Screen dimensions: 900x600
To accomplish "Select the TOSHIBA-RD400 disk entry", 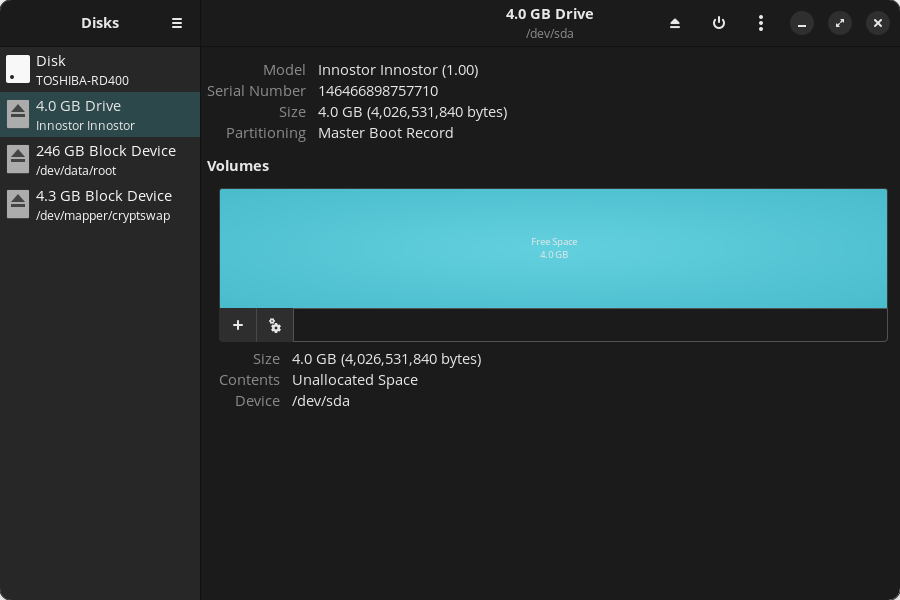I will [100, 69].
